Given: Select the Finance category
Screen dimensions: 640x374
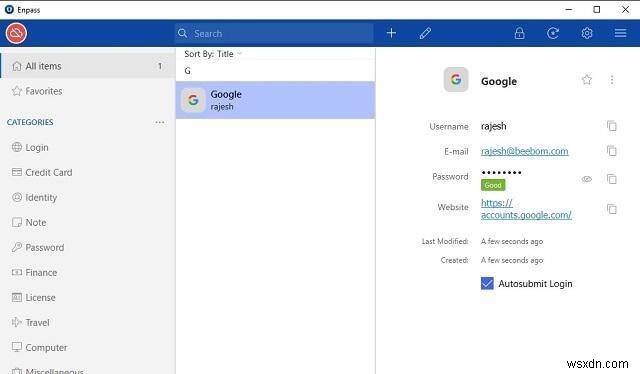Looking at the screenshot, I should tap(88, 272).
